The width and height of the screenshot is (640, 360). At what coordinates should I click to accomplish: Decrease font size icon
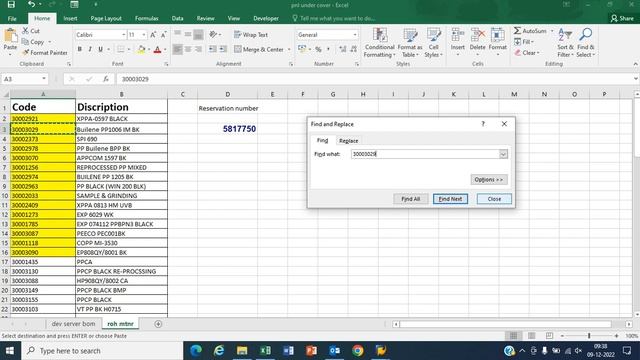[x=163, y=35]
